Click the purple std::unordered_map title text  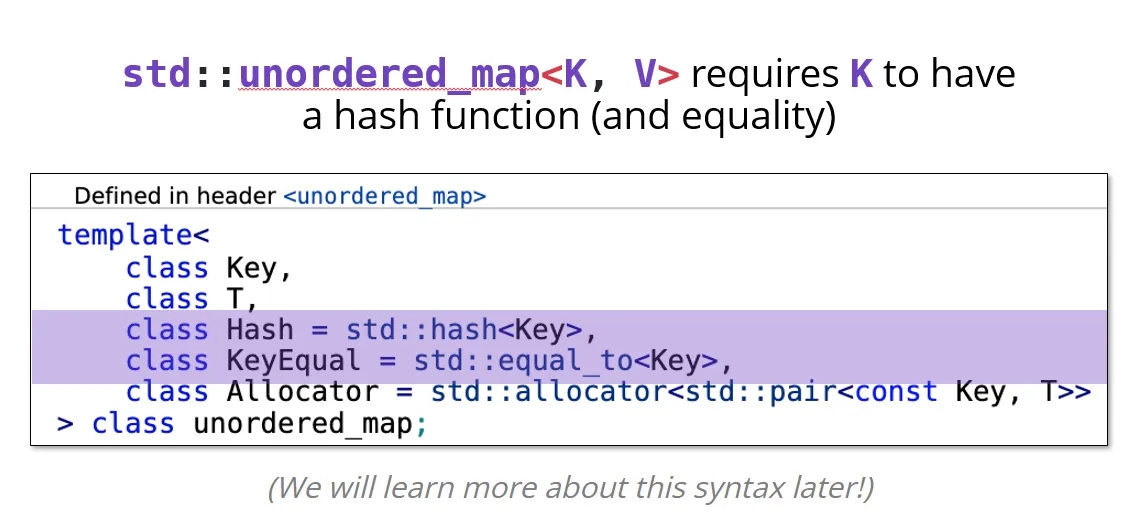[331, 74]
